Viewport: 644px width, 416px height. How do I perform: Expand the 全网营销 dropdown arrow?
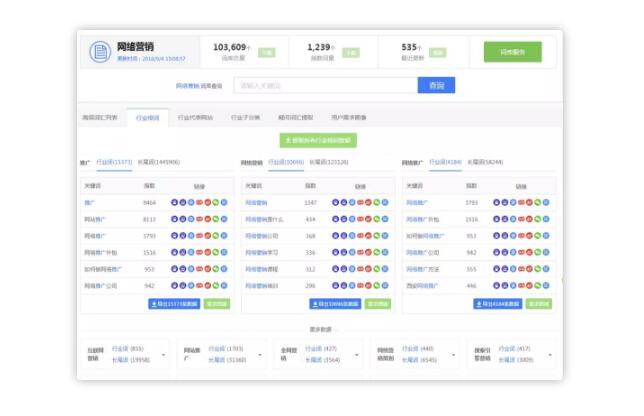click(356, 355)
